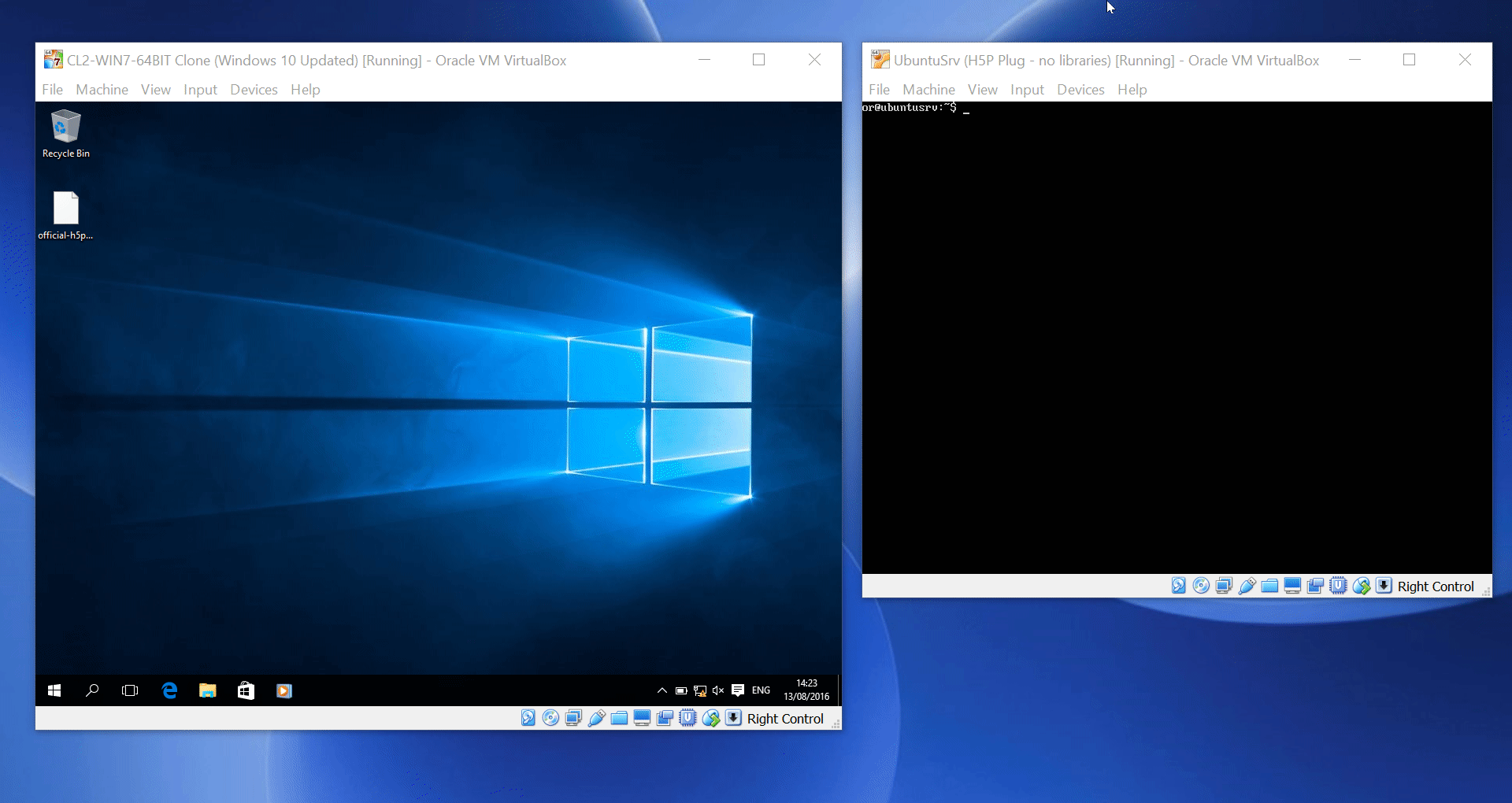Screen dimensions: 1512x803
Task: Click the shared folders icon in the Windows VM status bar
Action: coord(619,718)
